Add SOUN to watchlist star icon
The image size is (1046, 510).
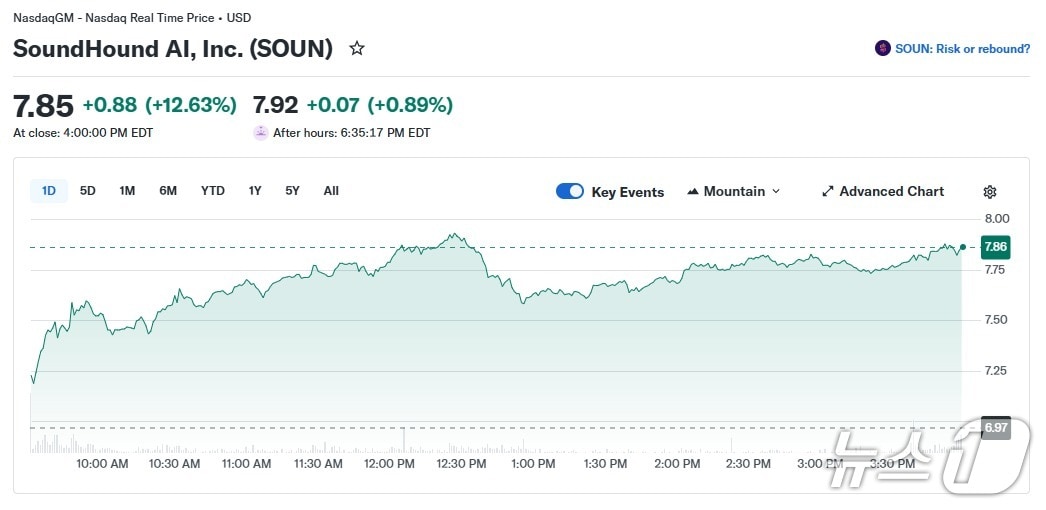(x=357, y=49)
